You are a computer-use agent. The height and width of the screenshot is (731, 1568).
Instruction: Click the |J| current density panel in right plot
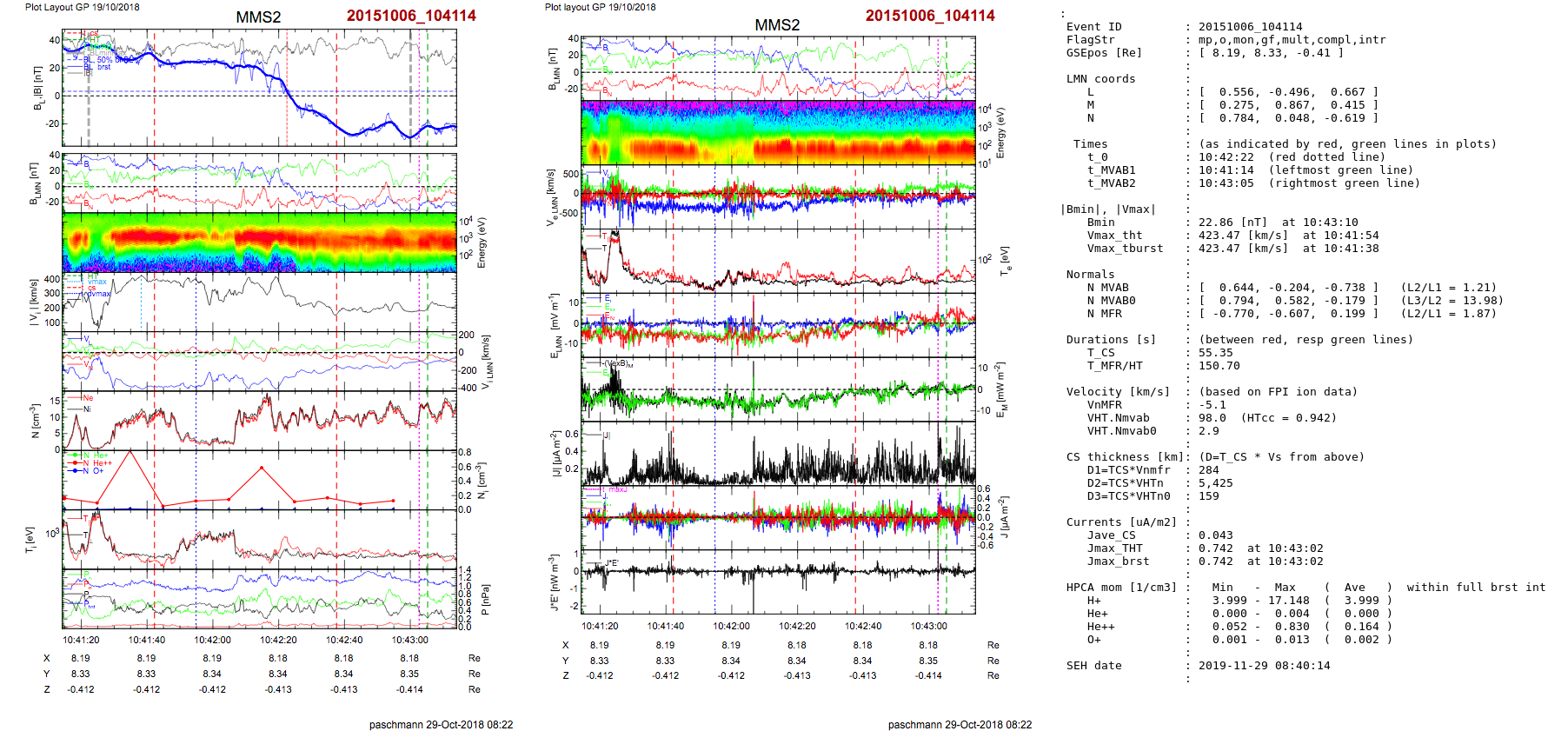tap(778, 454)
